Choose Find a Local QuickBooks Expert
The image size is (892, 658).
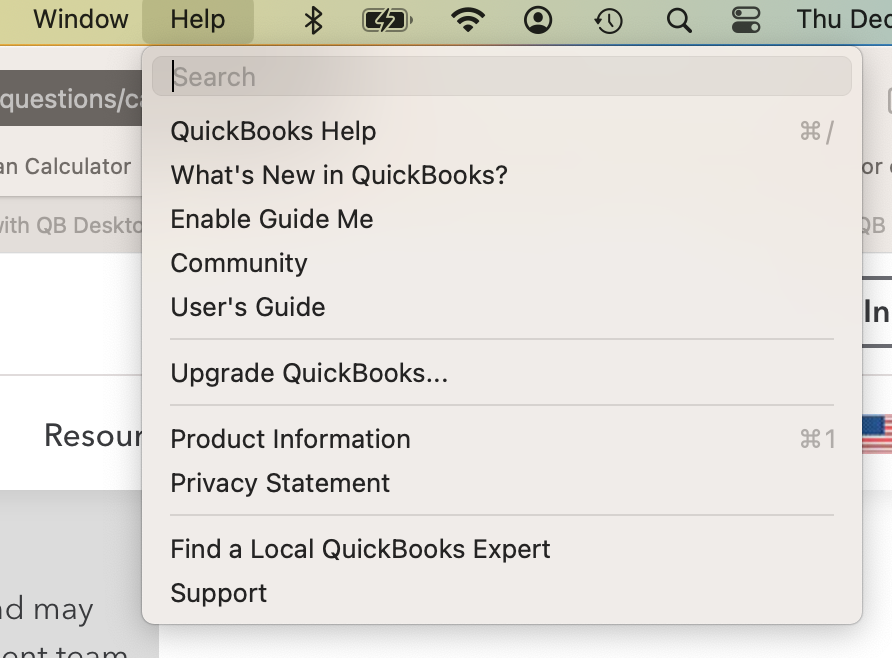(361, 549)
